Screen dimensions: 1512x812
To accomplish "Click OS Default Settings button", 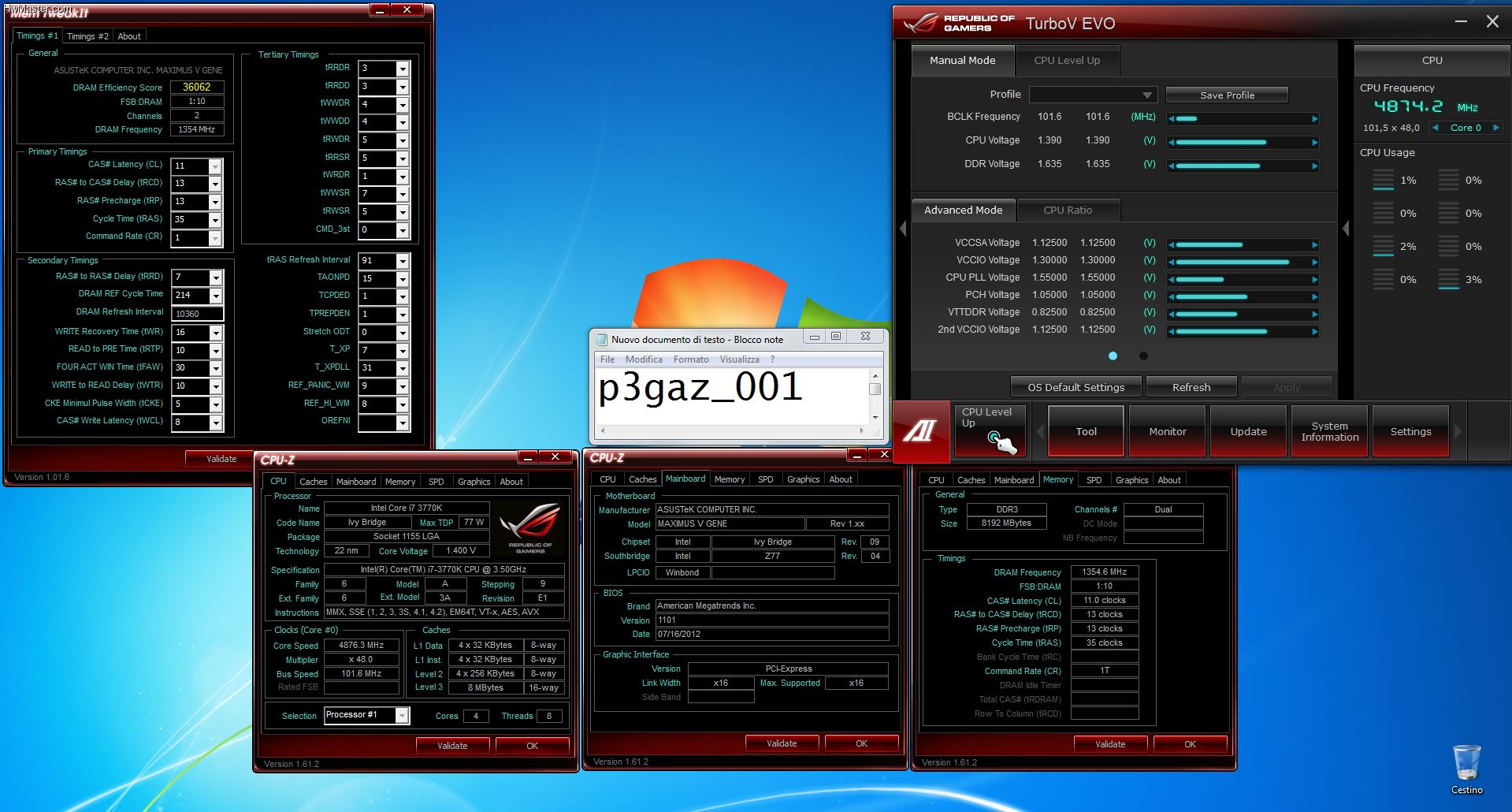I will coord(1075,387).
